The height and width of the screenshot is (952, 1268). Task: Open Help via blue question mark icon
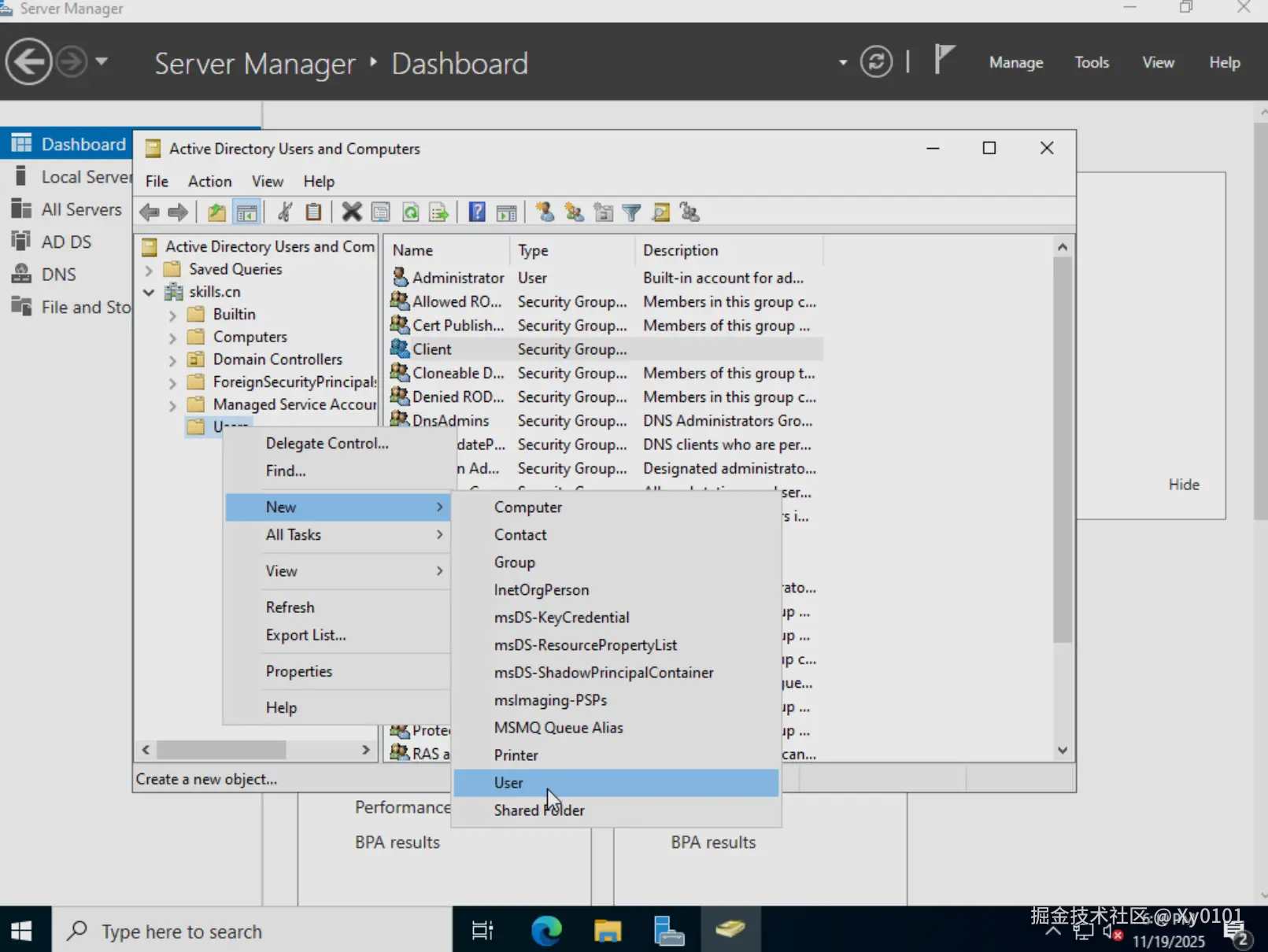tap(477, 212)
